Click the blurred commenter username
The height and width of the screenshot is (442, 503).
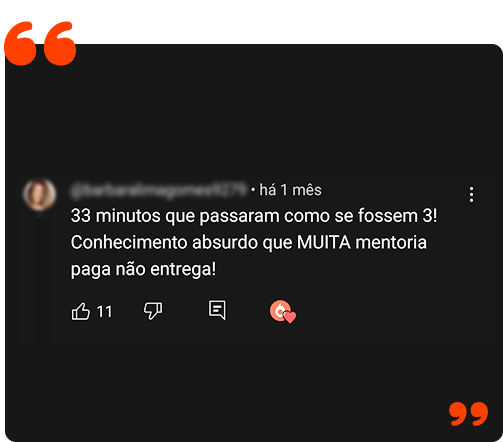158,191
